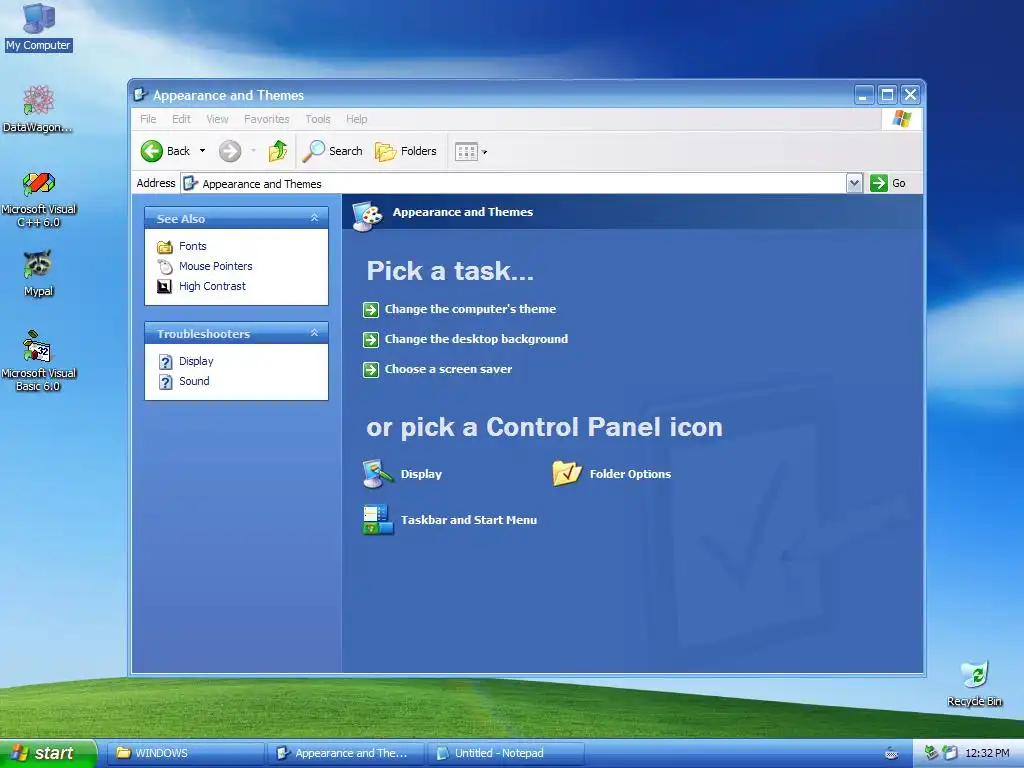
Task: Open the View menu
Action: 217,119
